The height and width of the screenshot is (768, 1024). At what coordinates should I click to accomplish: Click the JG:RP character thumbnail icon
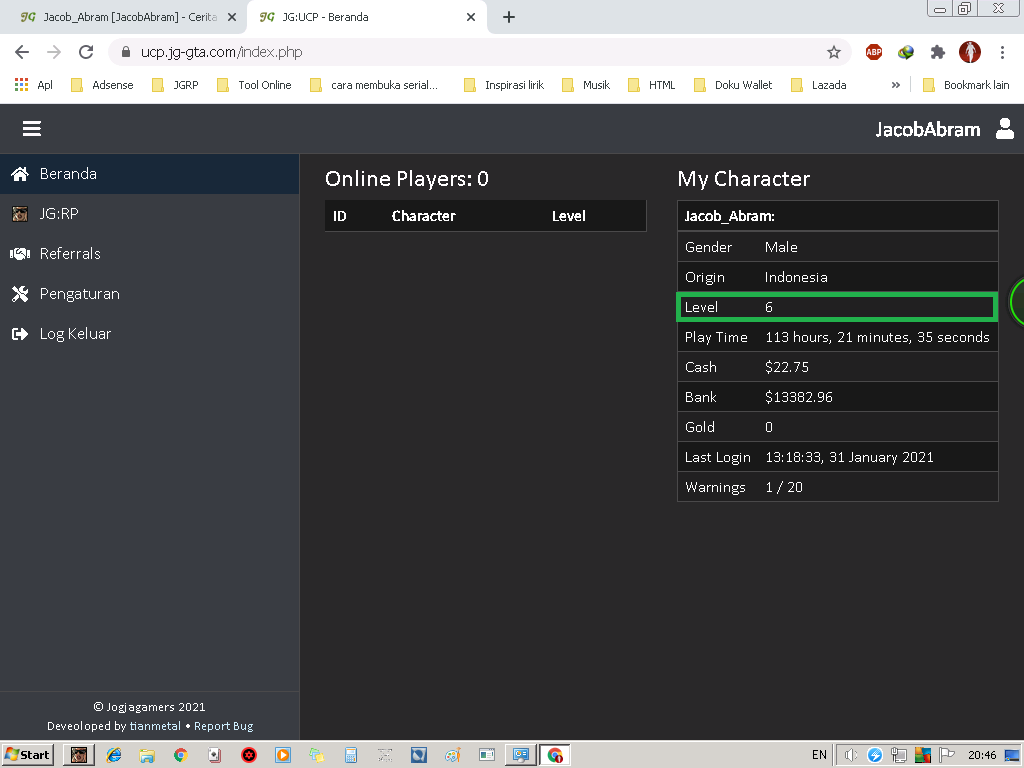(20, 214)
